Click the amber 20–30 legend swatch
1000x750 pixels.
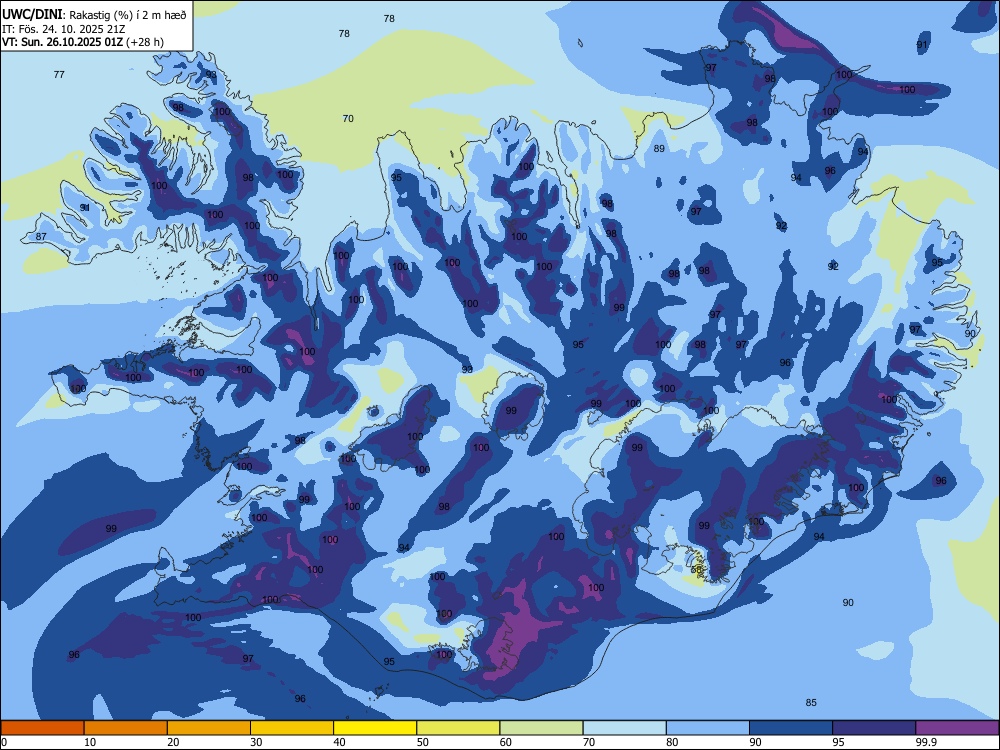[209, 728]
